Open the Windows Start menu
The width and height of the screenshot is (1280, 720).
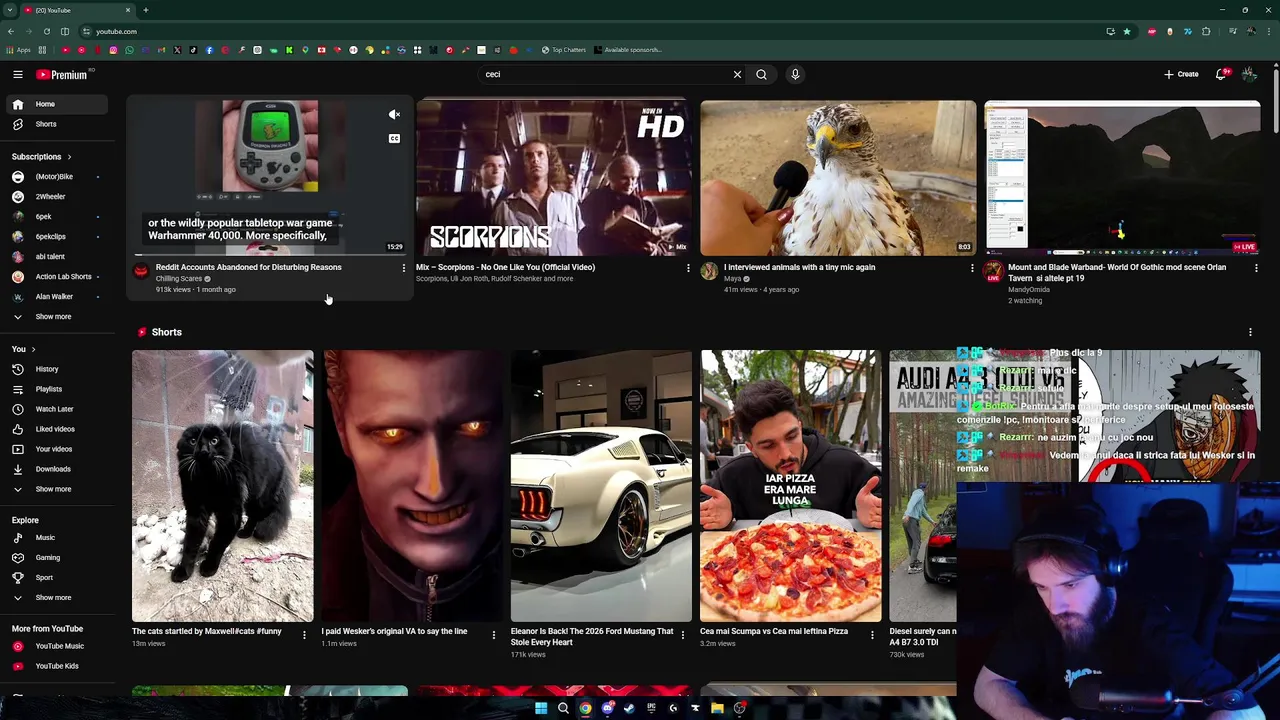541,708
